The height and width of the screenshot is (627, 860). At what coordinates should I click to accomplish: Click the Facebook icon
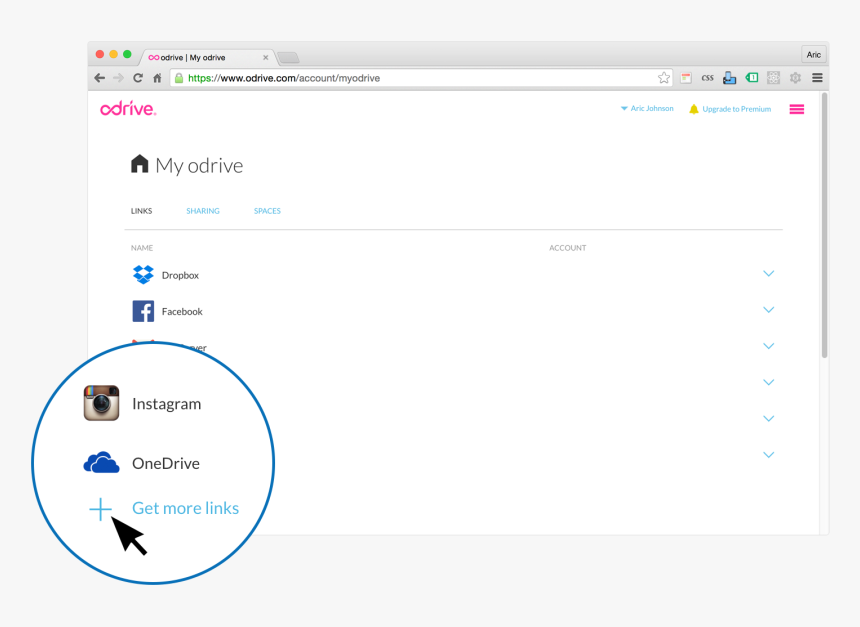[143, 311]
